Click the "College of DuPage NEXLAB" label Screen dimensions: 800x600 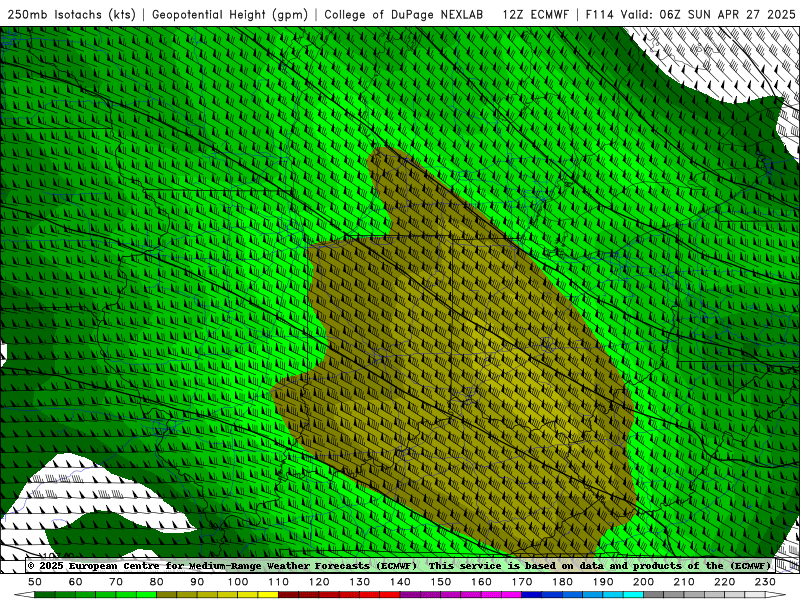[x=404, y=14]
